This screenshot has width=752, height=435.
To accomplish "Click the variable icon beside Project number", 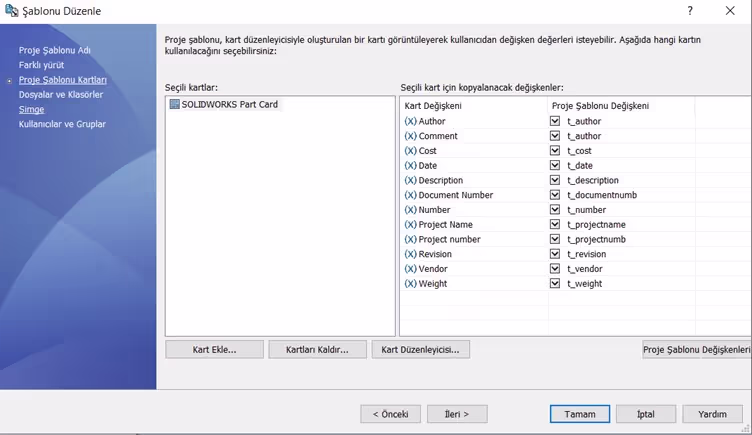I will 411,239.
